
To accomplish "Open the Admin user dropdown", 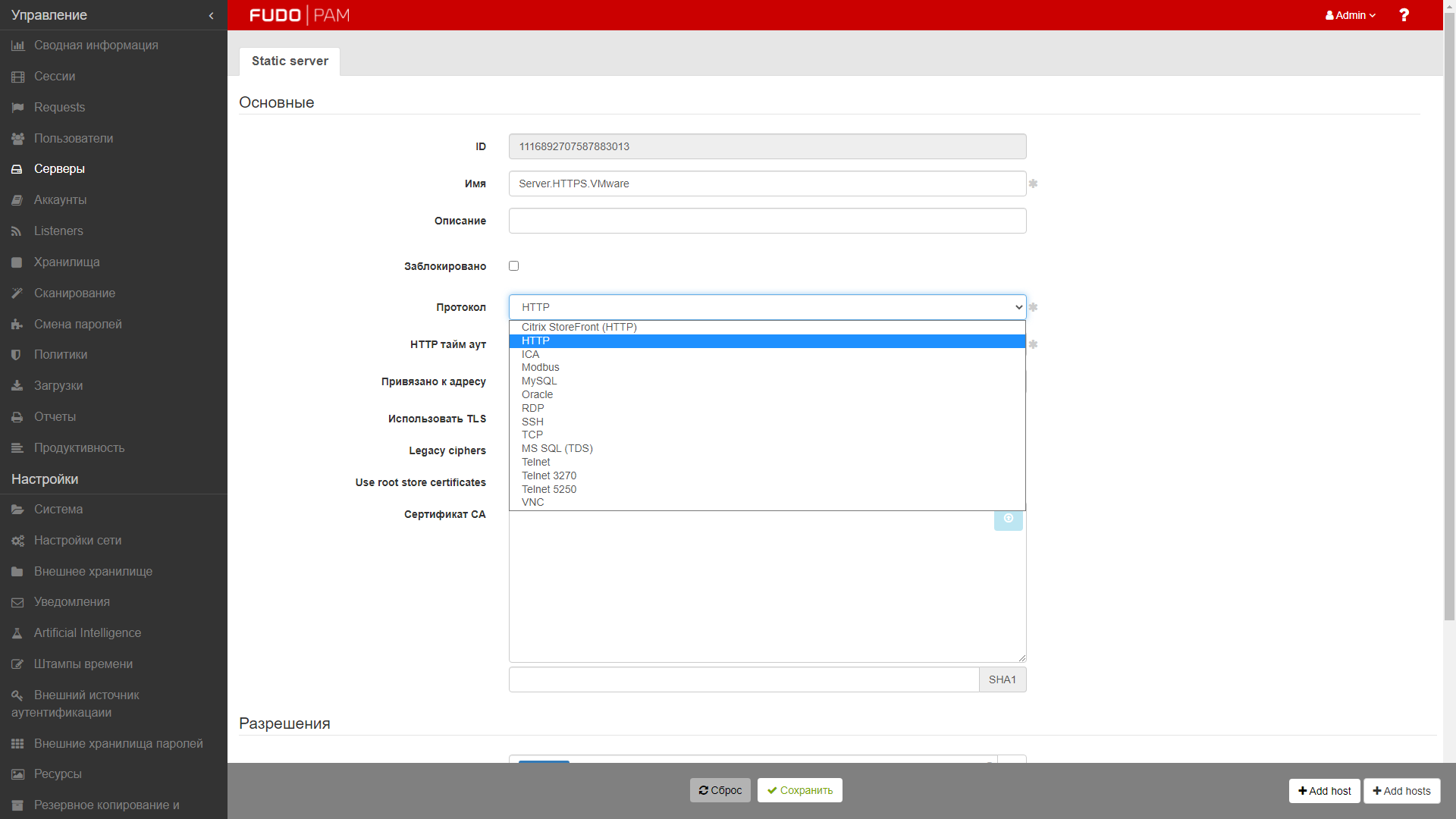I will [1350, 15].
